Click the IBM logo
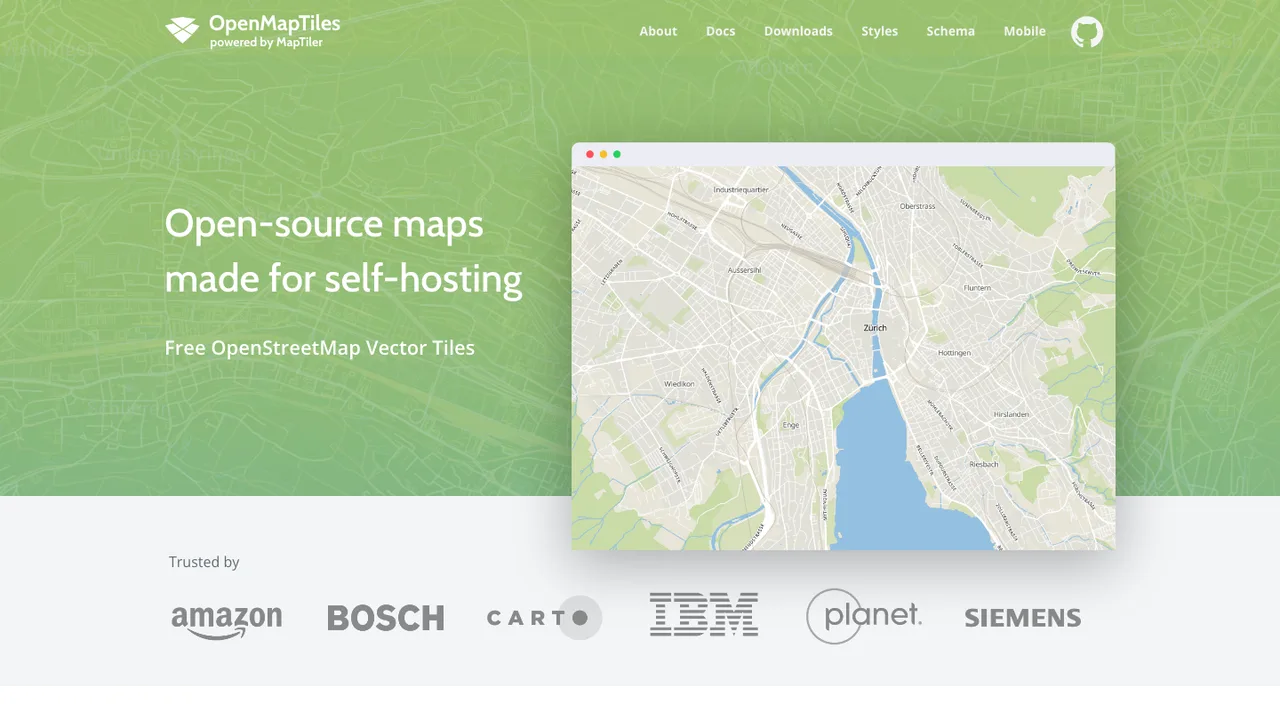 pyautogui.click(x=704, y=614)
